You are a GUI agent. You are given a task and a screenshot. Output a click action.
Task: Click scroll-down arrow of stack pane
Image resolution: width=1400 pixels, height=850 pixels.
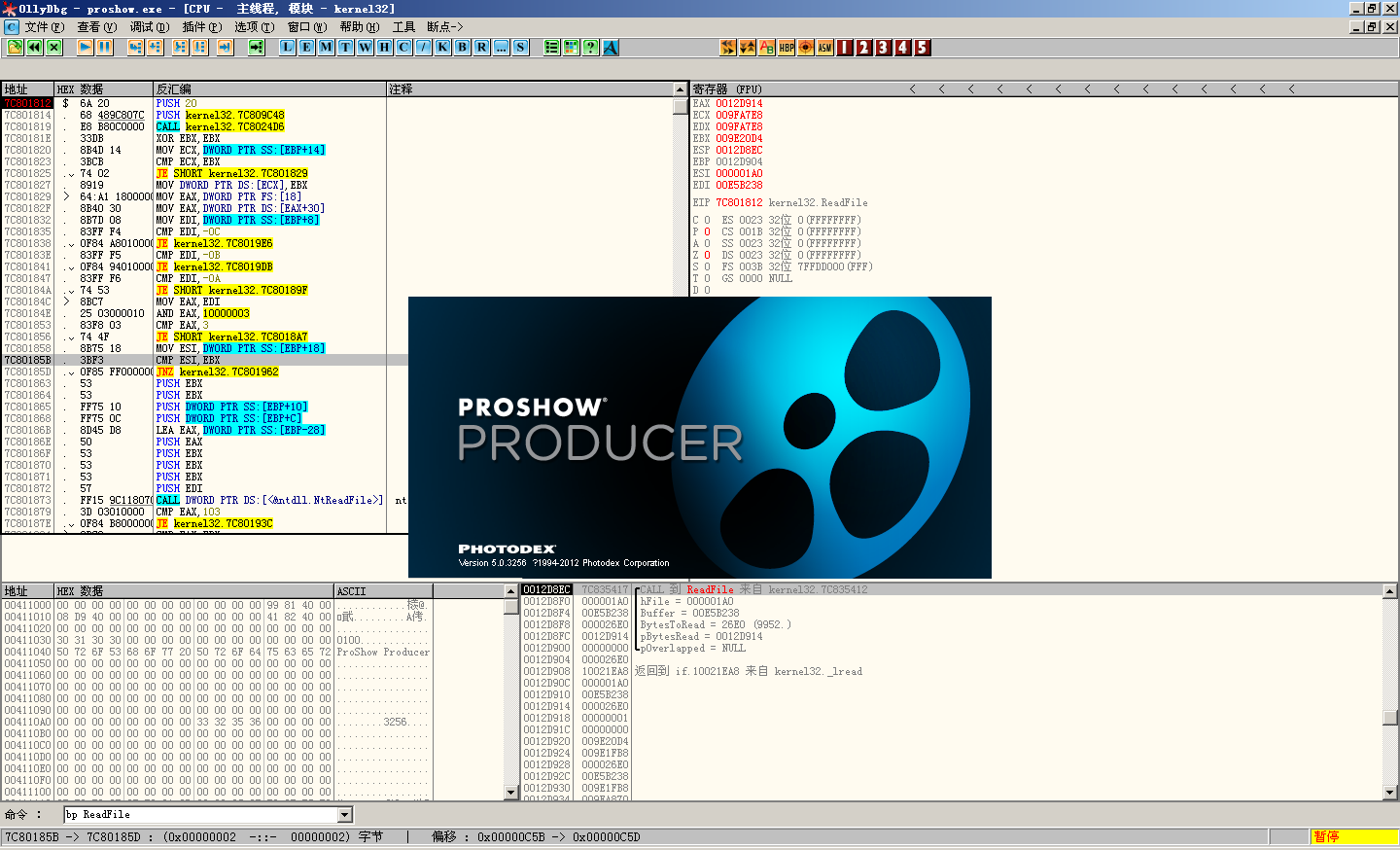click(x=1390, y=793)
